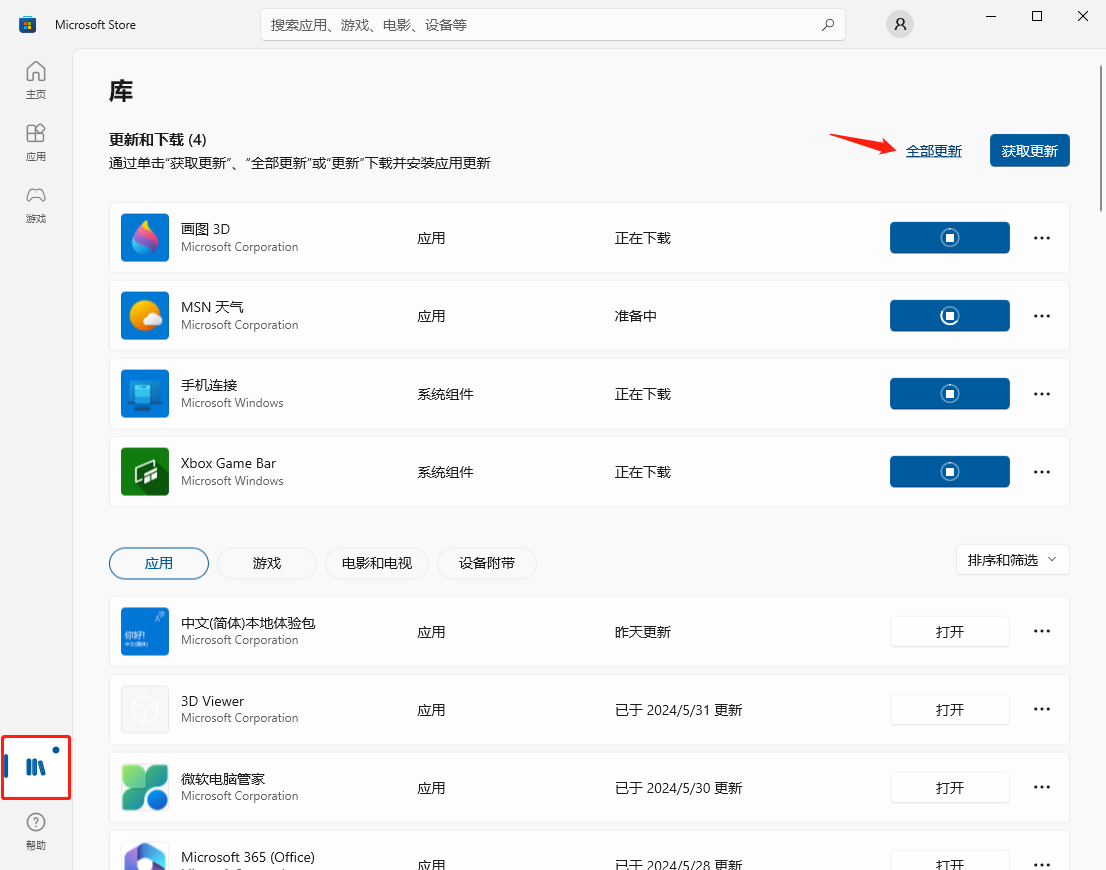The image size is (1106, 870).
Task: Select the 应用 (Apps) sidebar icon
Action: pyautogui.click(x=36, y=142)
